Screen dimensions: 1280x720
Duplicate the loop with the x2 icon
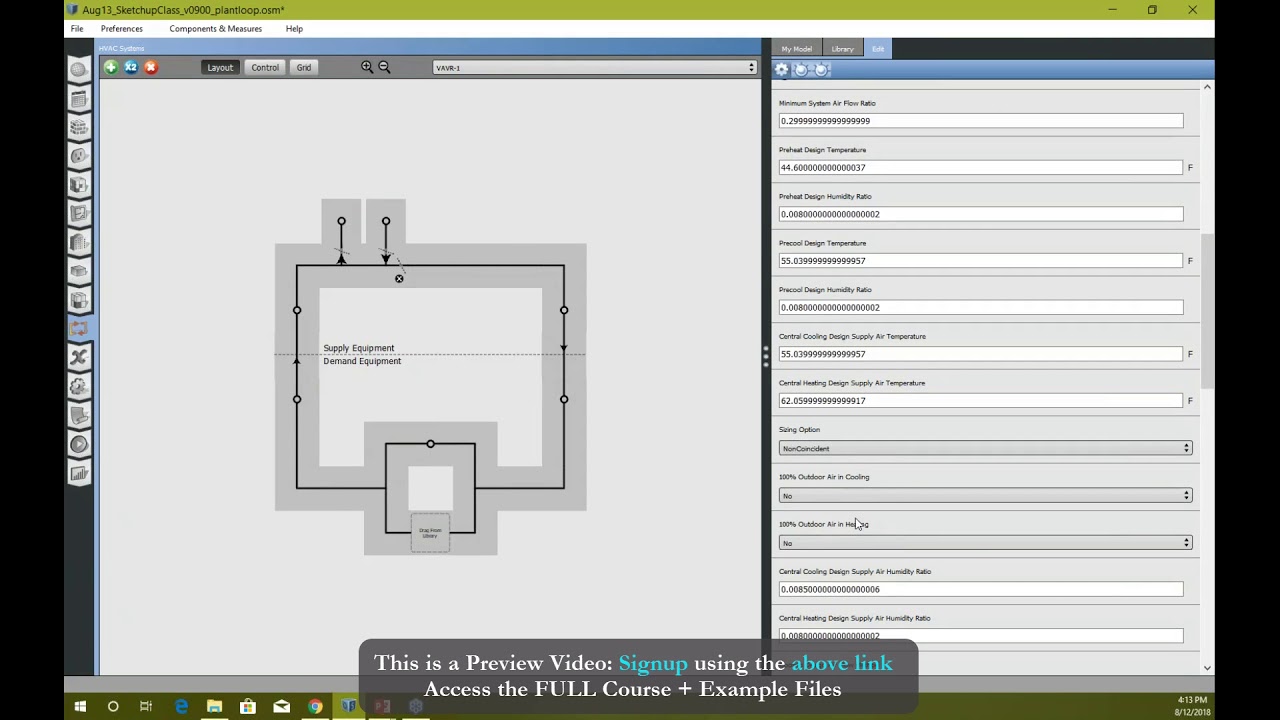coord(130,67)
